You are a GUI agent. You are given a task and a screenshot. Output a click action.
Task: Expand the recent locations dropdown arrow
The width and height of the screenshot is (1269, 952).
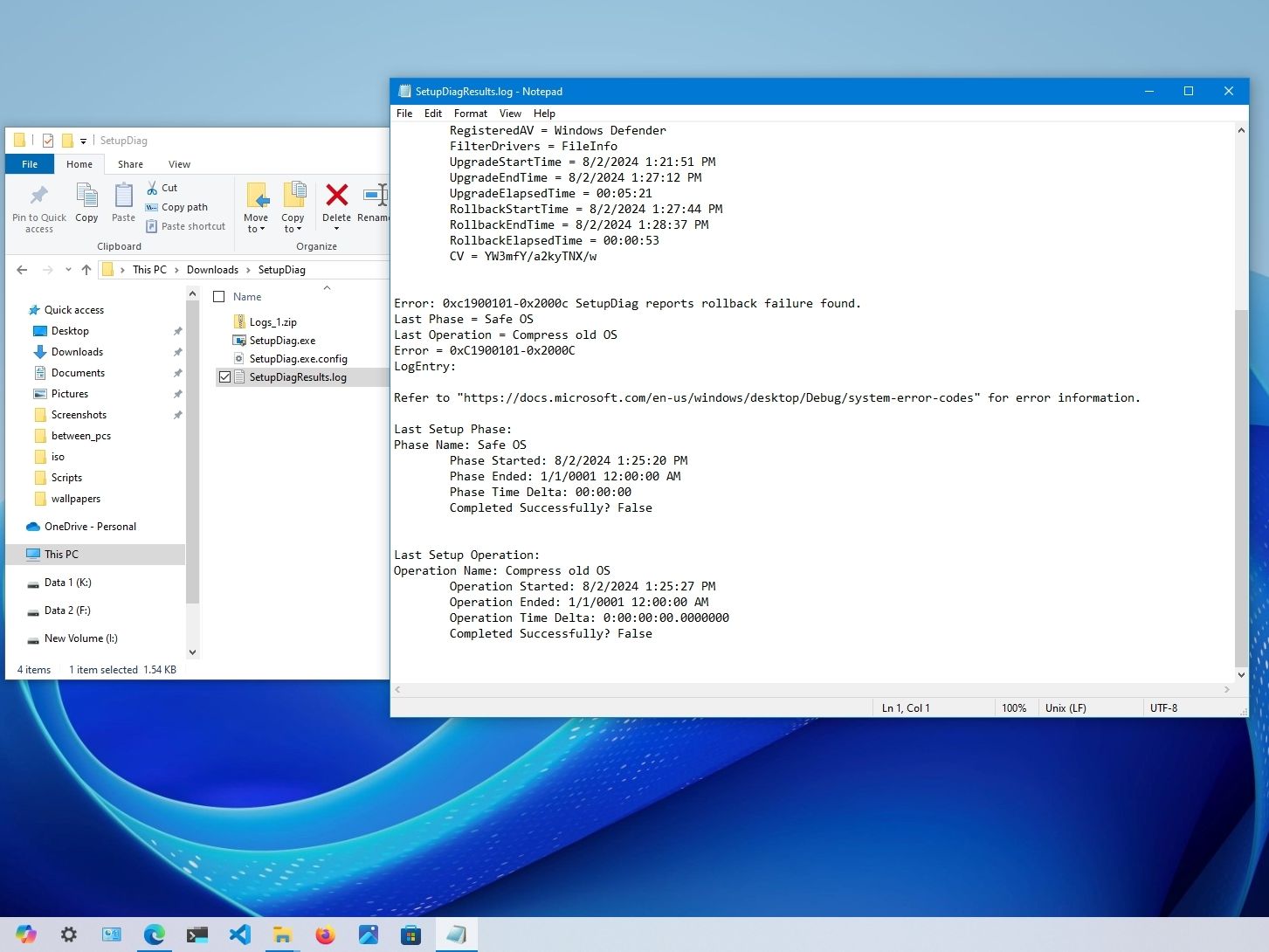(x=68, y=270)
